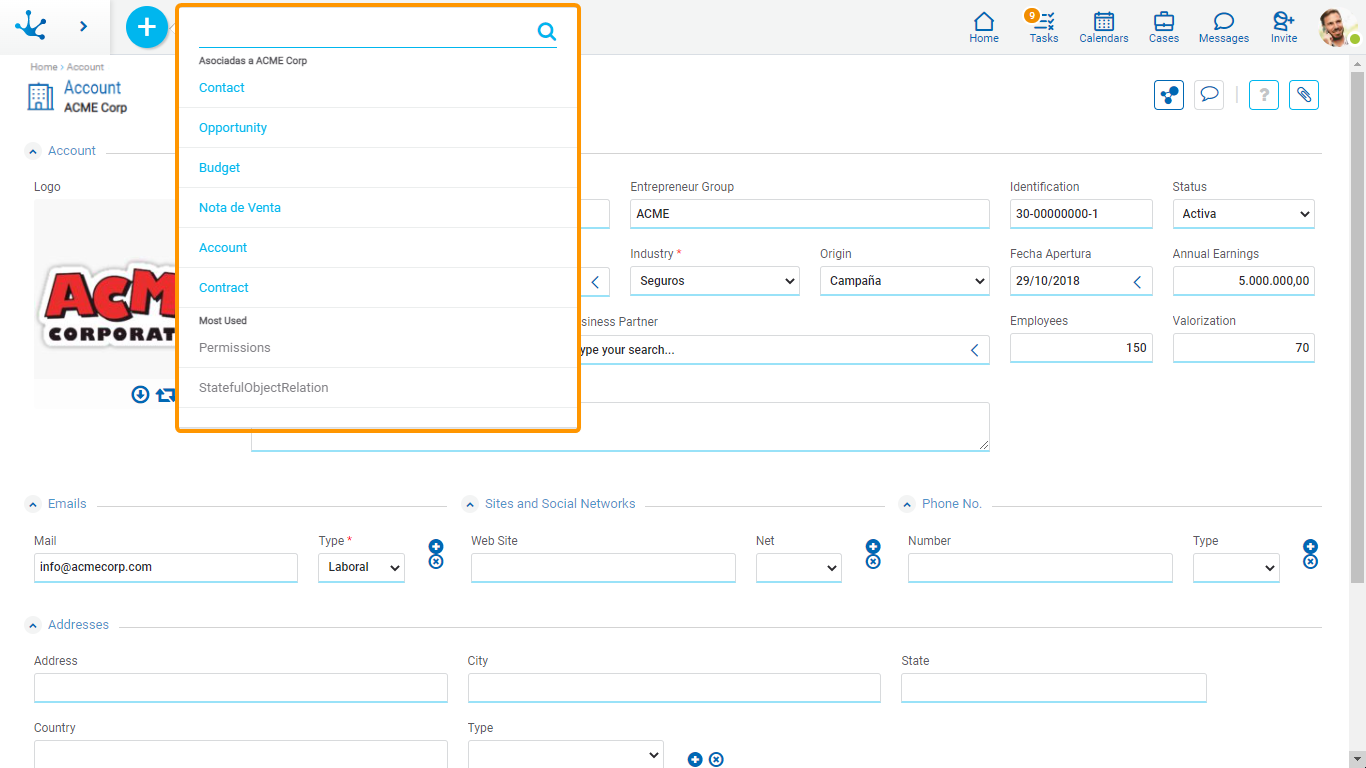Select the Contract entry
The height and width of the screenshot is (768, 1366).
(224, 288)
